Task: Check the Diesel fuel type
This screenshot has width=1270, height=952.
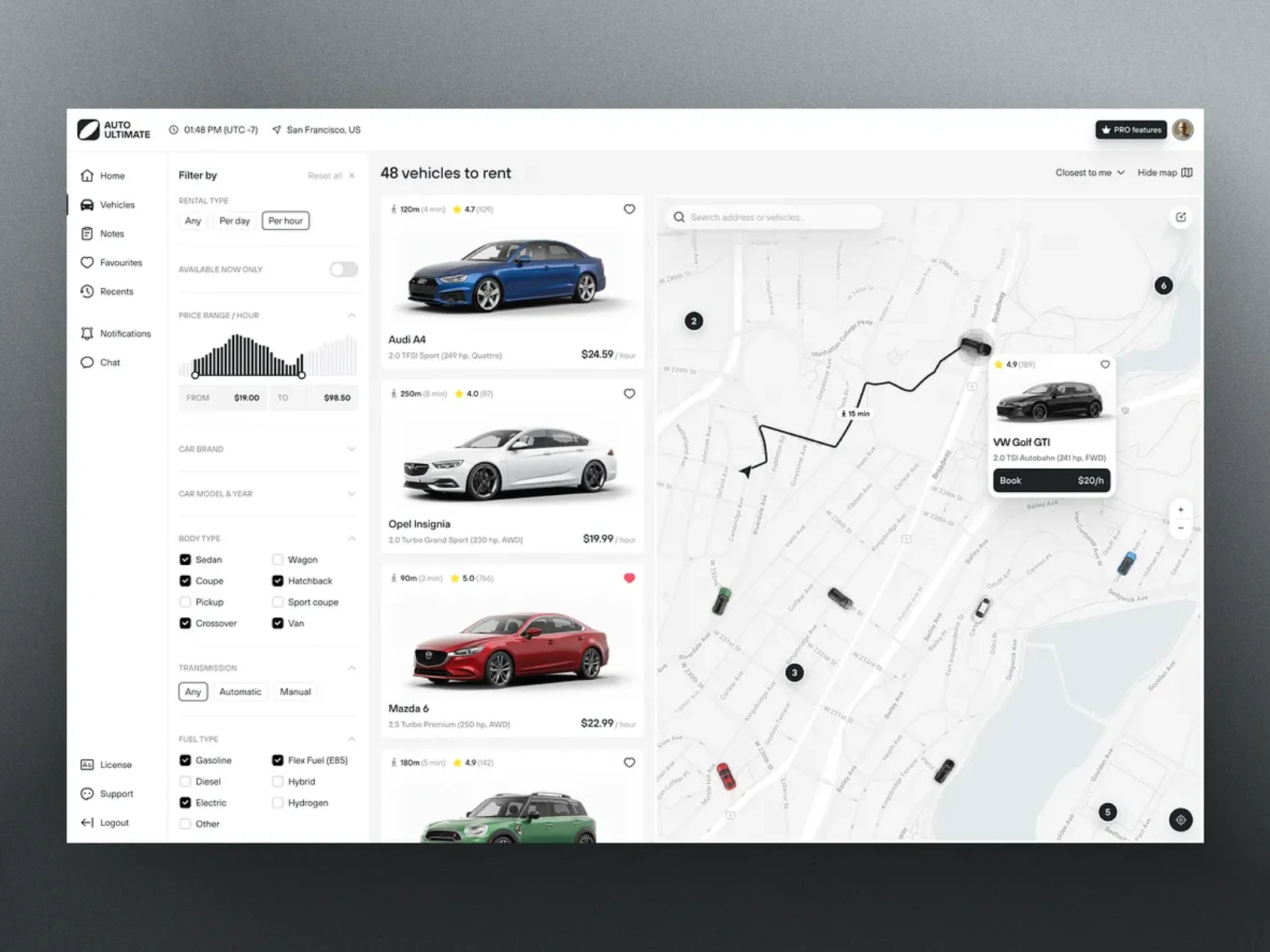Action: pos(185,781)
